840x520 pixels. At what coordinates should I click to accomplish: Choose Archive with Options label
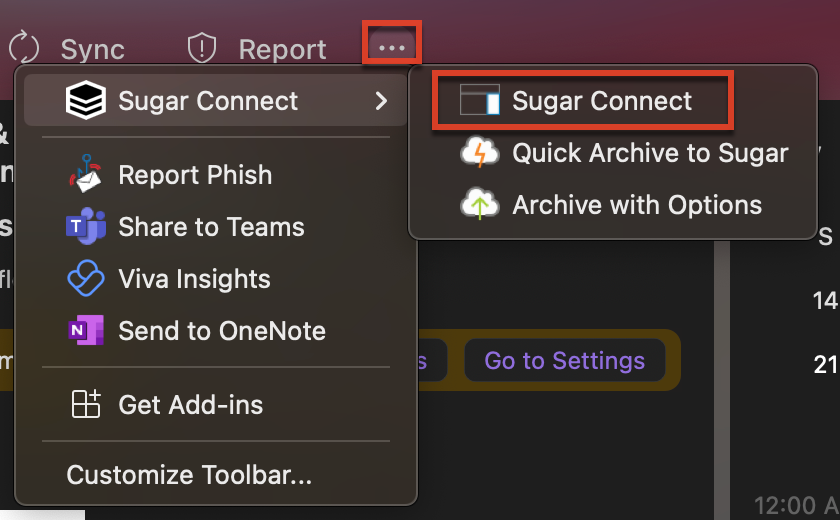coord(637,205)
